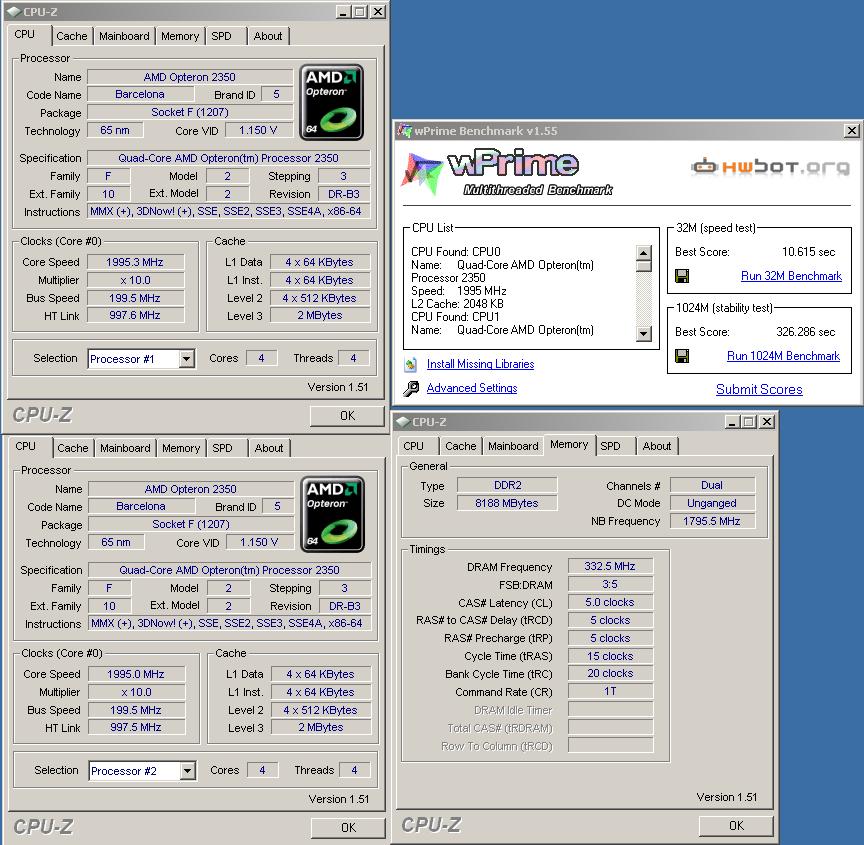Click the 1024M best score 326.286 sec
This screenshot has width=864, height=845.
pyautogui.click(x=806, y=332)
